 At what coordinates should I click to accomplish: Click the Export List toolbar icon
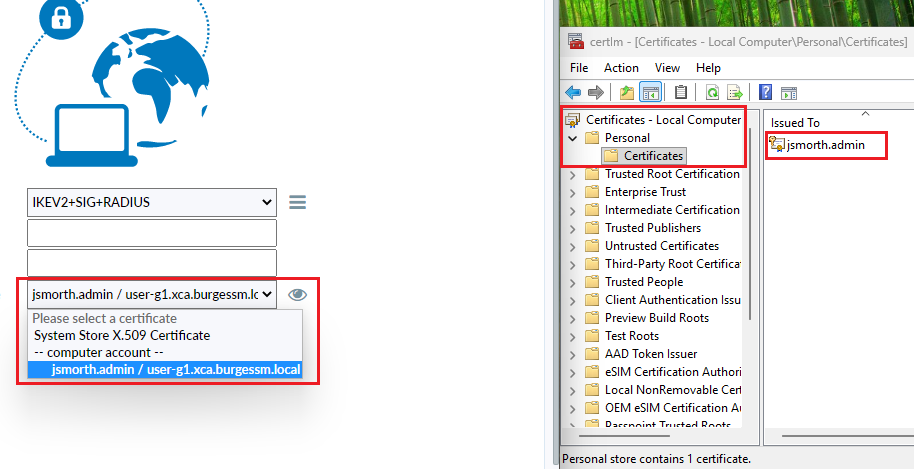[x=734, y=92]
